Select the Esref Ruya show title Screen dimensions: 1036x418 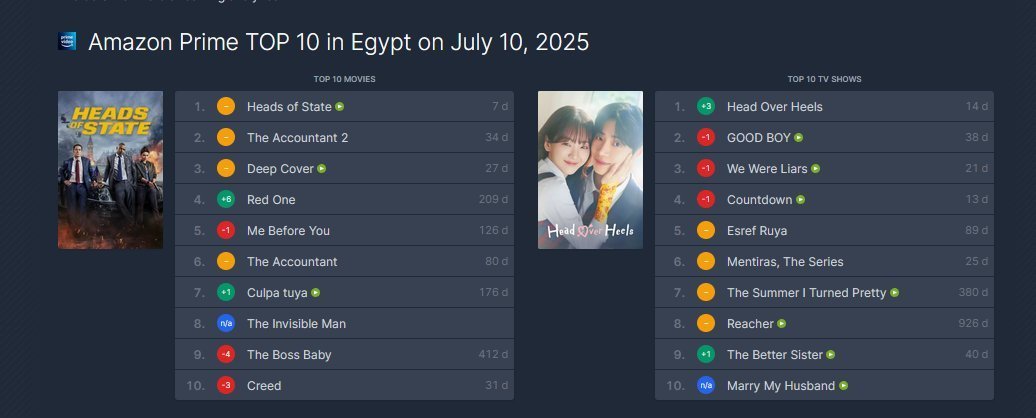pyautogui.click(x=757, y=231)
